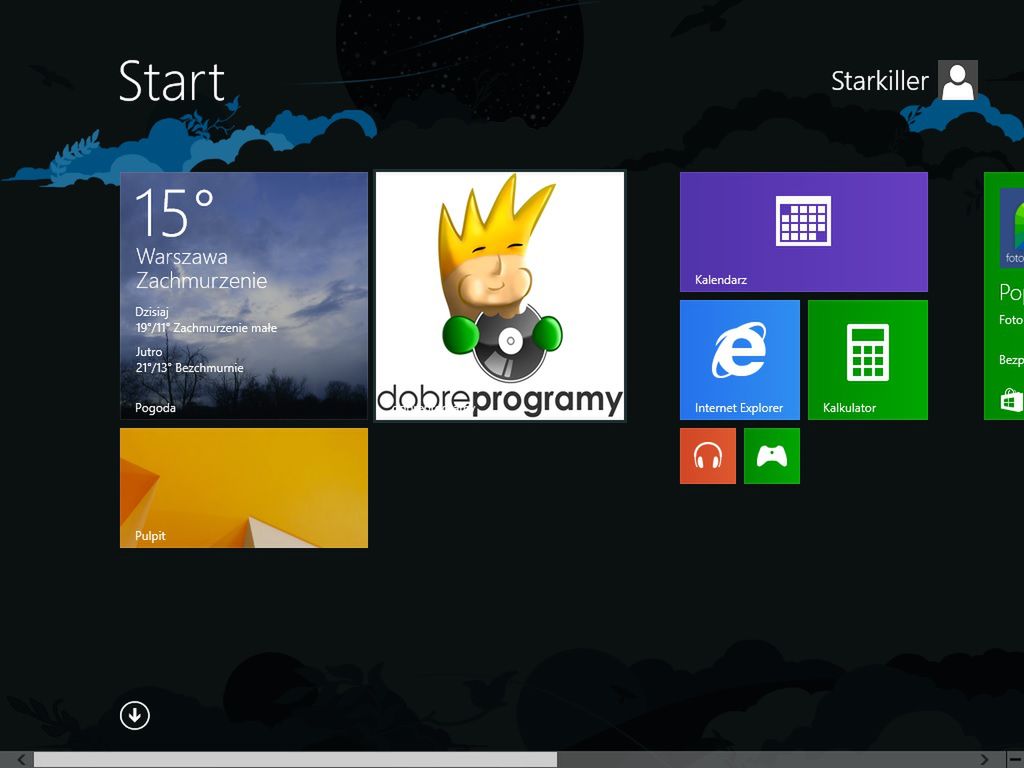Screen dimensions: 1024x768
Task: Click the horizontal scrollbar thumb
Action: tap(295, 760)
